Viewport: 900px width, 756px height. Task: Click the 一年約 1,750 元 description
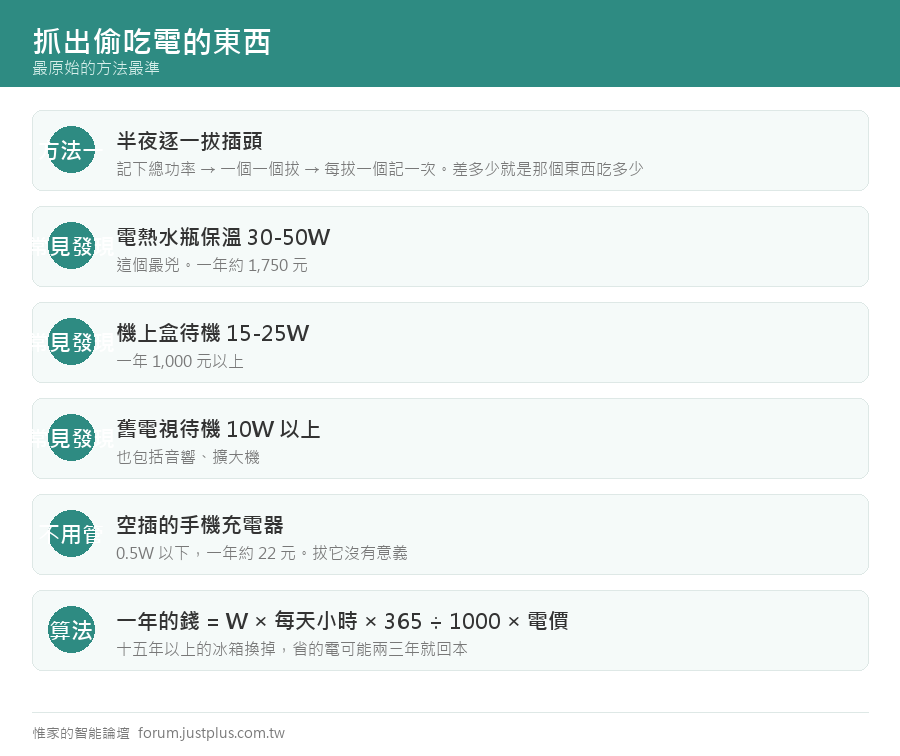click(x=252, y=265)
